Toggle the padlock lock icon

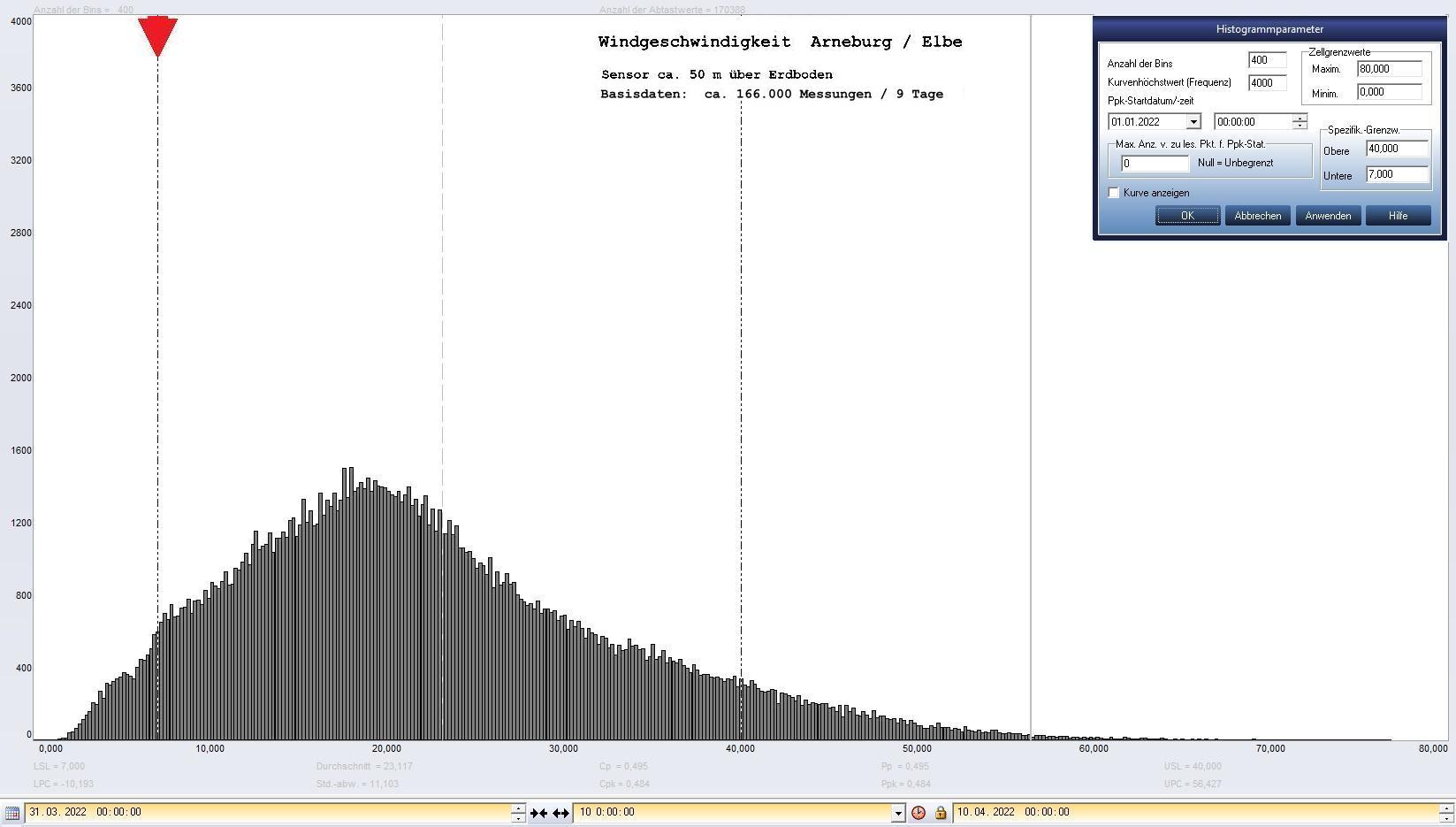point(940,813)
